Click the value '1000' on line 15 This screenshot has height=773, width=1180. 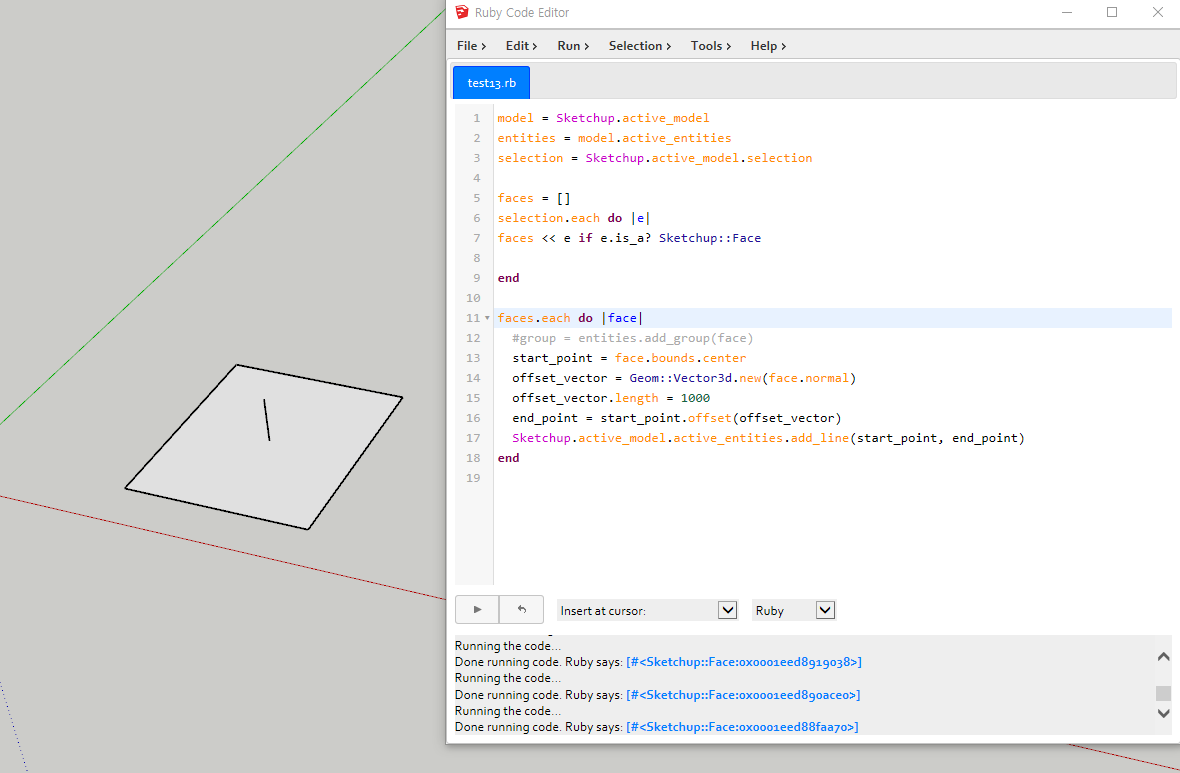tap(695, 398)
